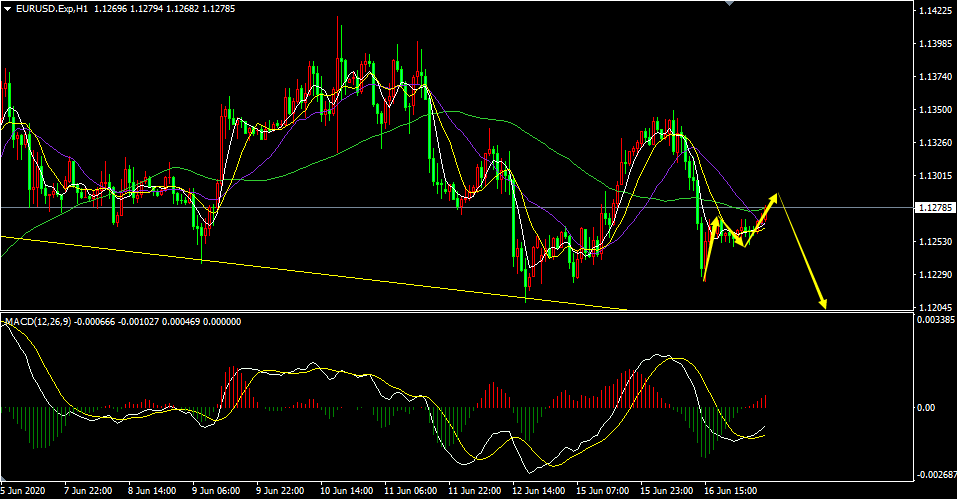Screen dimensions: 957x499
Task: Click the MACD scale value 0.003385
Action: pos(934,321)
